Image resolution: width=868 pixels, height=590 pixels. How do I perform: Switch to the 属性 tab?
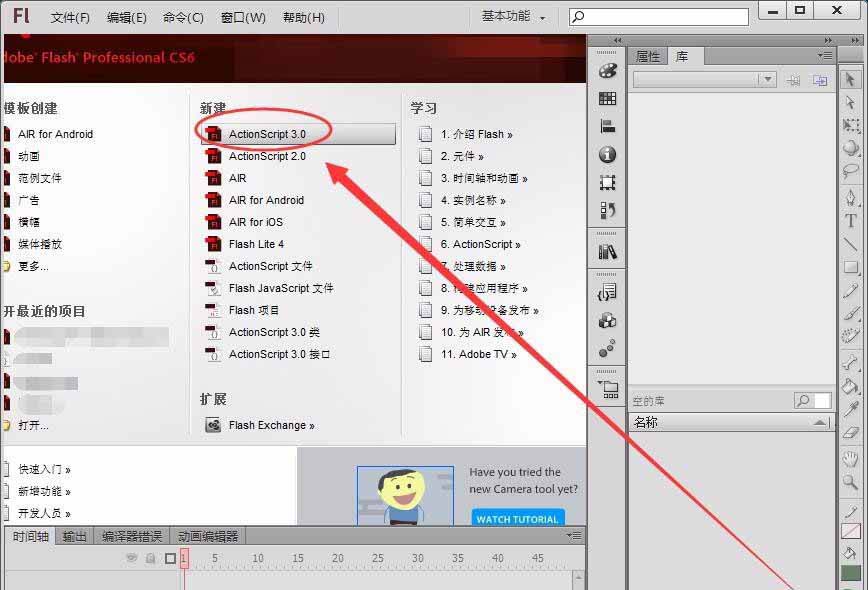648,56
